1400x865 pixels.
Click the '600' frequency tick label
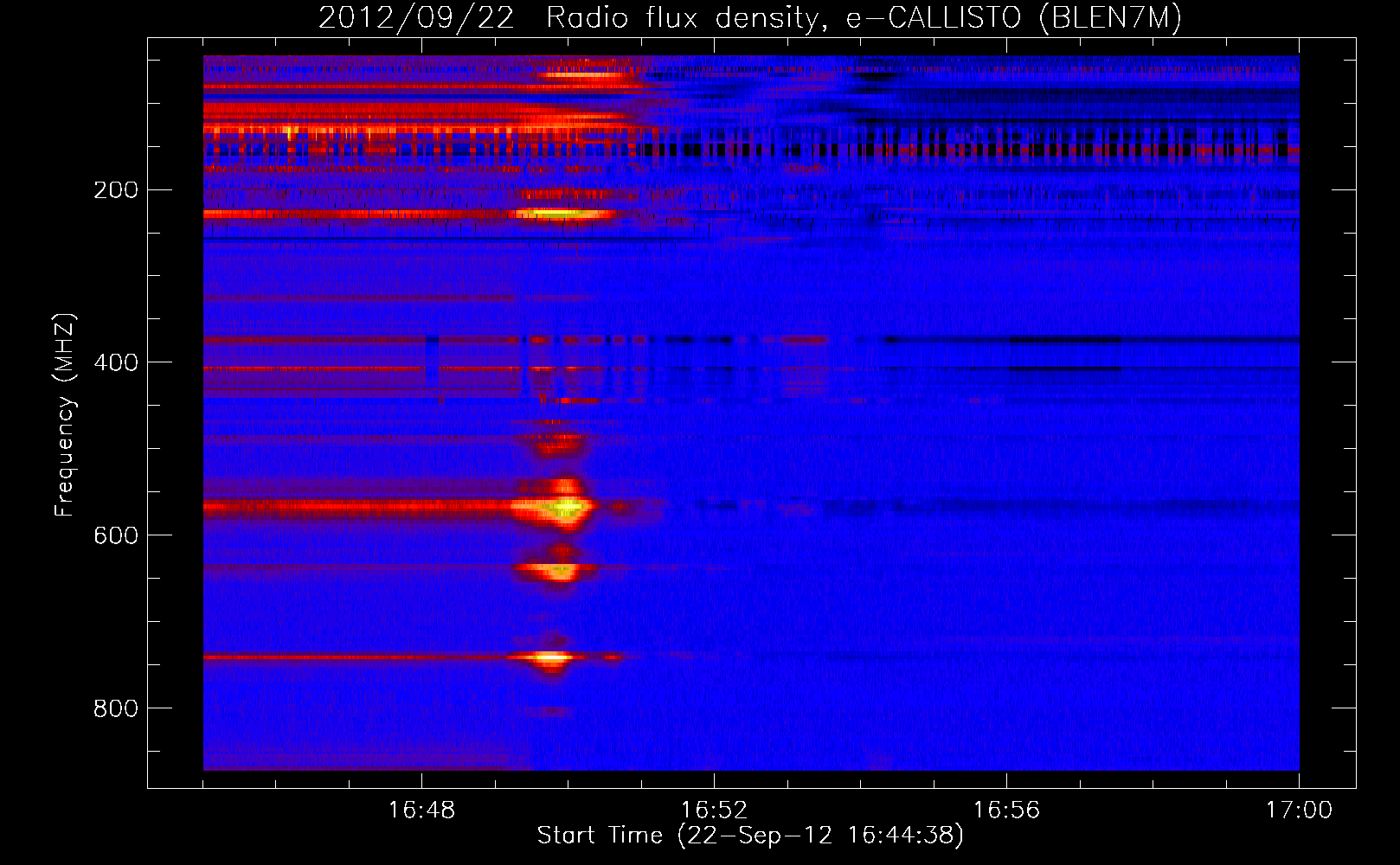click(x=116, y=535)
